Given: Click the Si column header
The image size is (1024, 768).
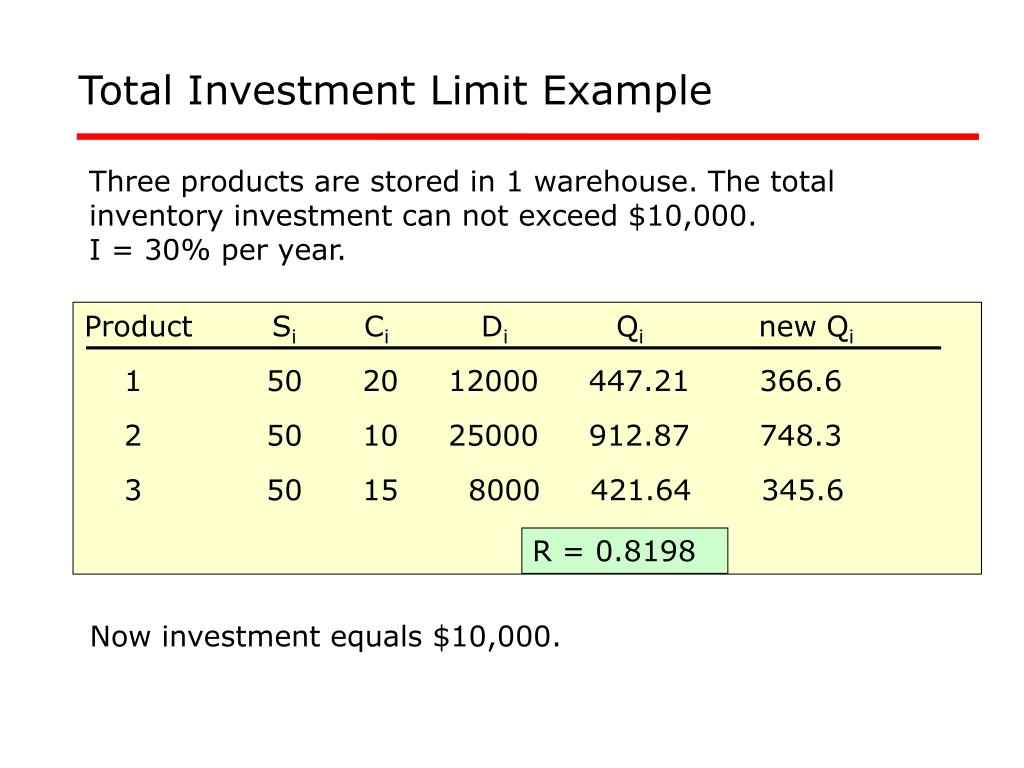Looking at the screenshot, I should pyautogui.click(x=284, y=328).
